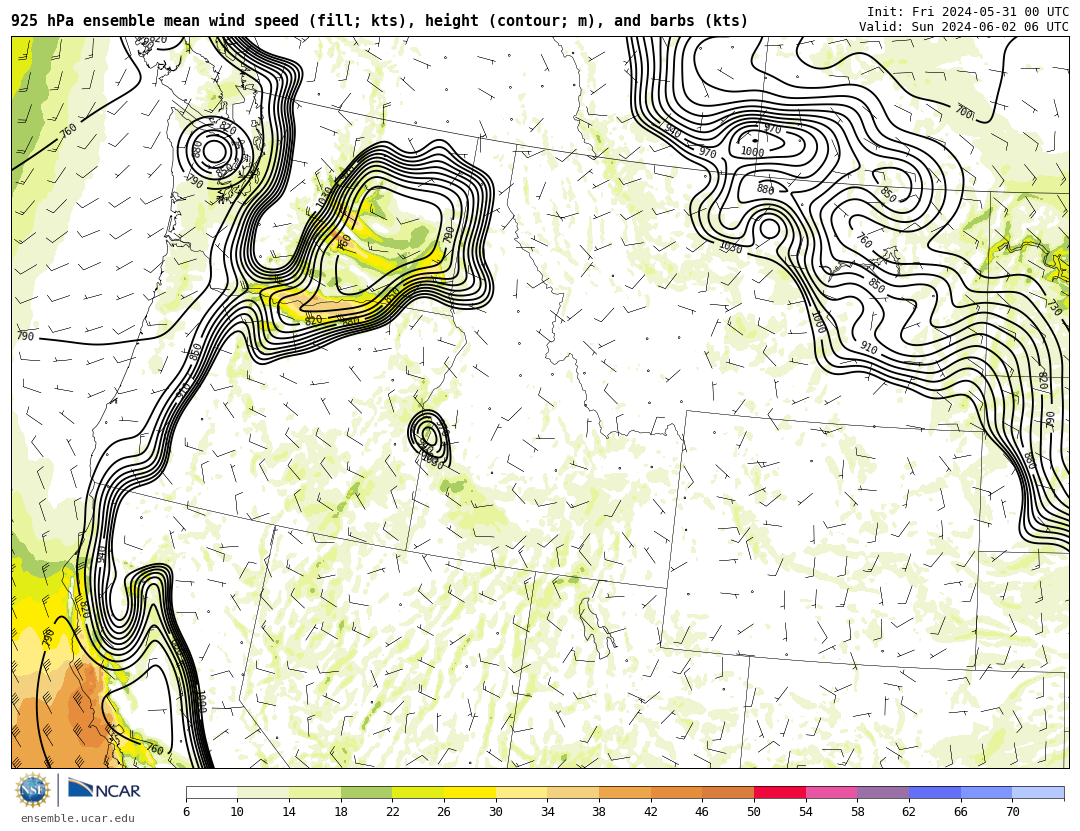Viewport: 1080px width, 831px height.
Task: Pick the lightest blue above-70 kts swatch
Action: (1038, 792)
